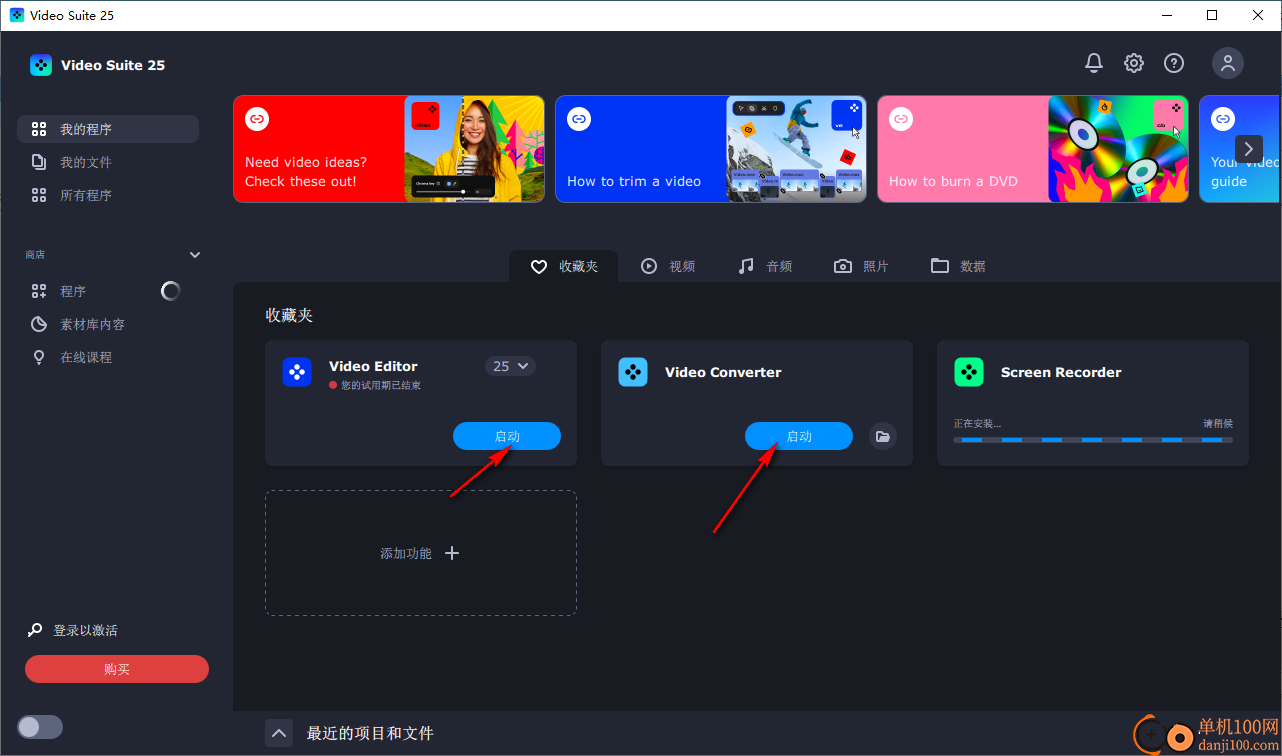Switch to the 照片 tab
Image resolution: width=1282 pixels, height=756 pixels.
pos(862,266)
